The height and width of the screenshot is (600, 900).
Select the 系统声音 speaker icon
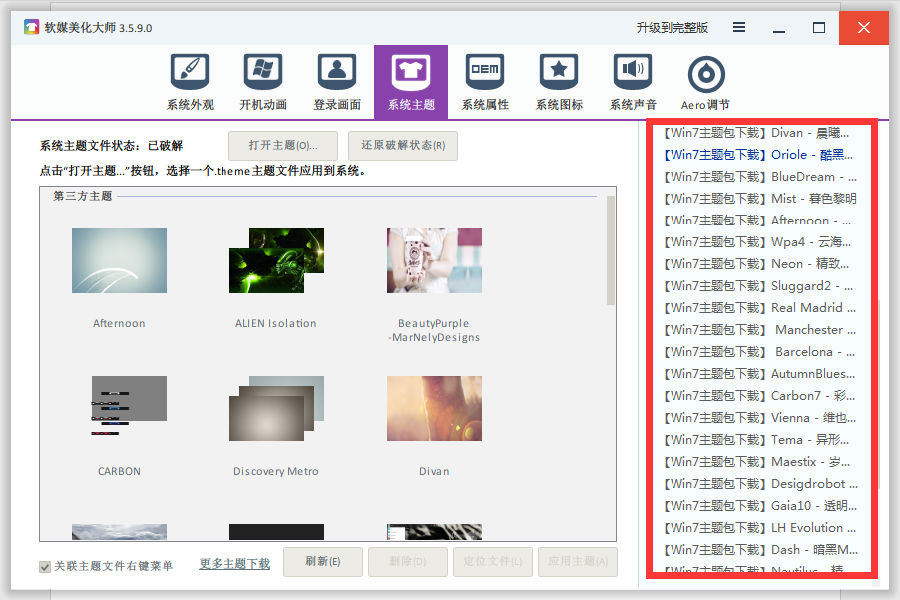click(x=633, y=73)
